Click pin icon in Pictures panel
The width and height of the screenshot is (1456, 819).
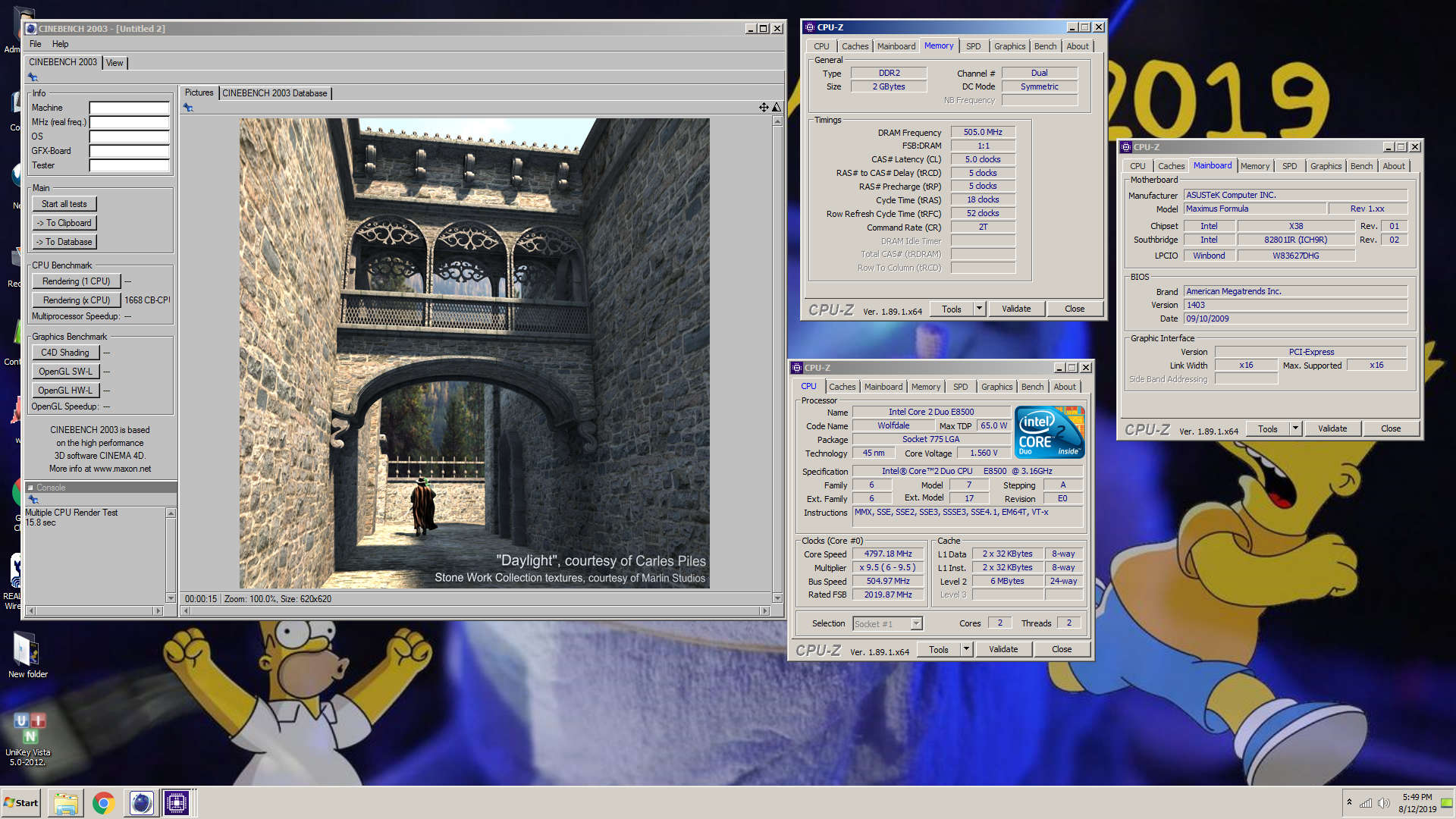(188, 108)
